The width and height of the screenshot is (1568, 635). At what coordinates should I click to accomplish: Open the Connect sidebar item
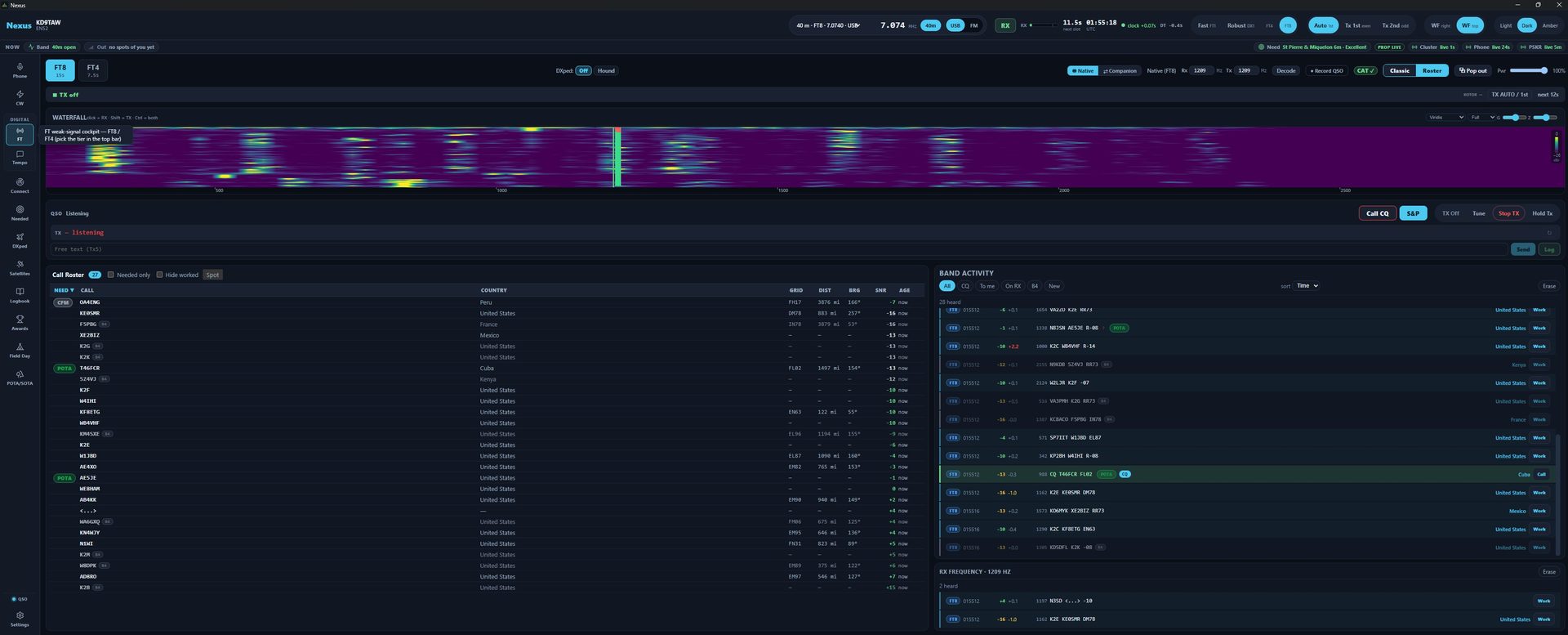point(20,186)
